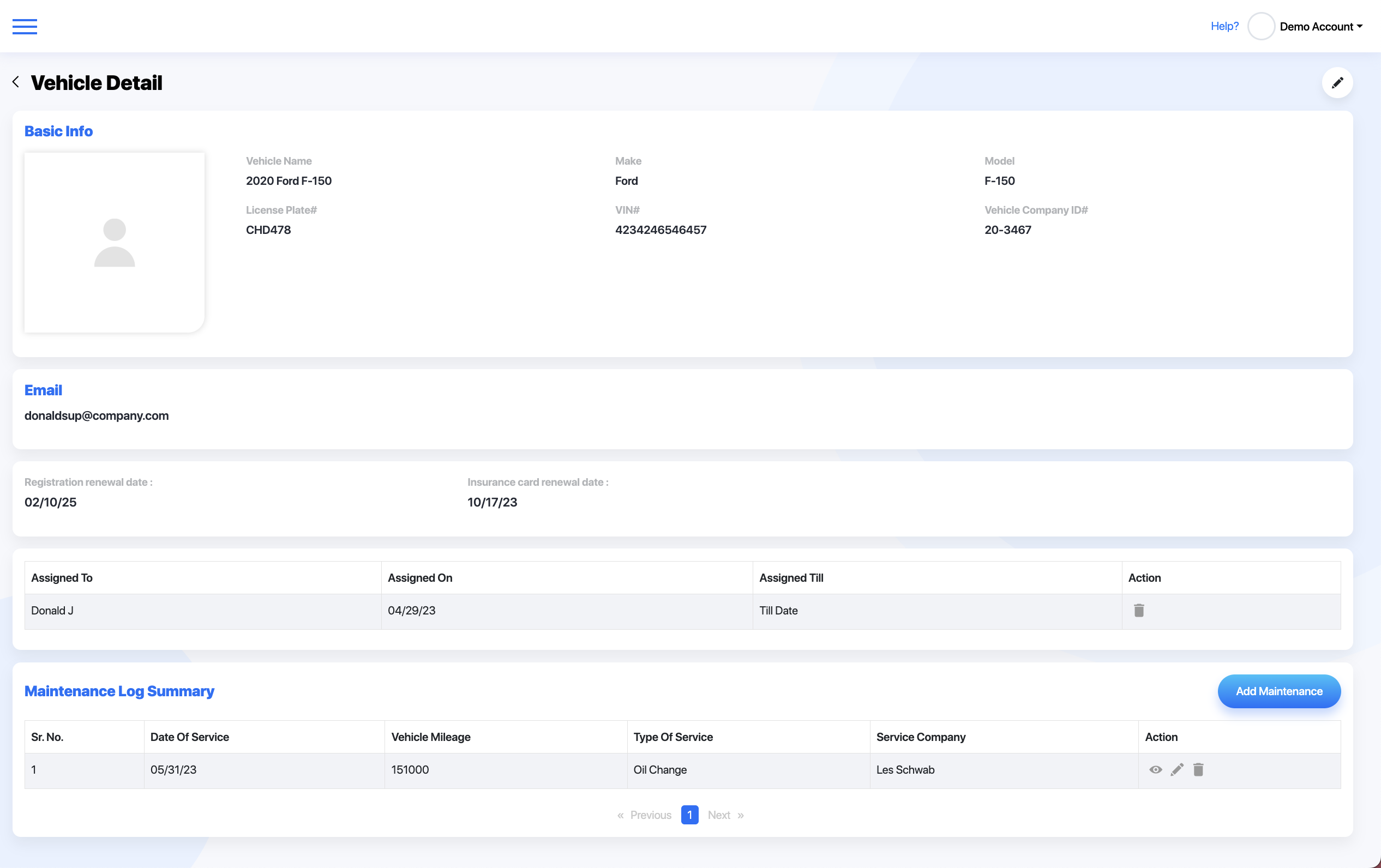1381x868 pixels.
Task: Click the Make value Ford
Action: coord(626,181)
